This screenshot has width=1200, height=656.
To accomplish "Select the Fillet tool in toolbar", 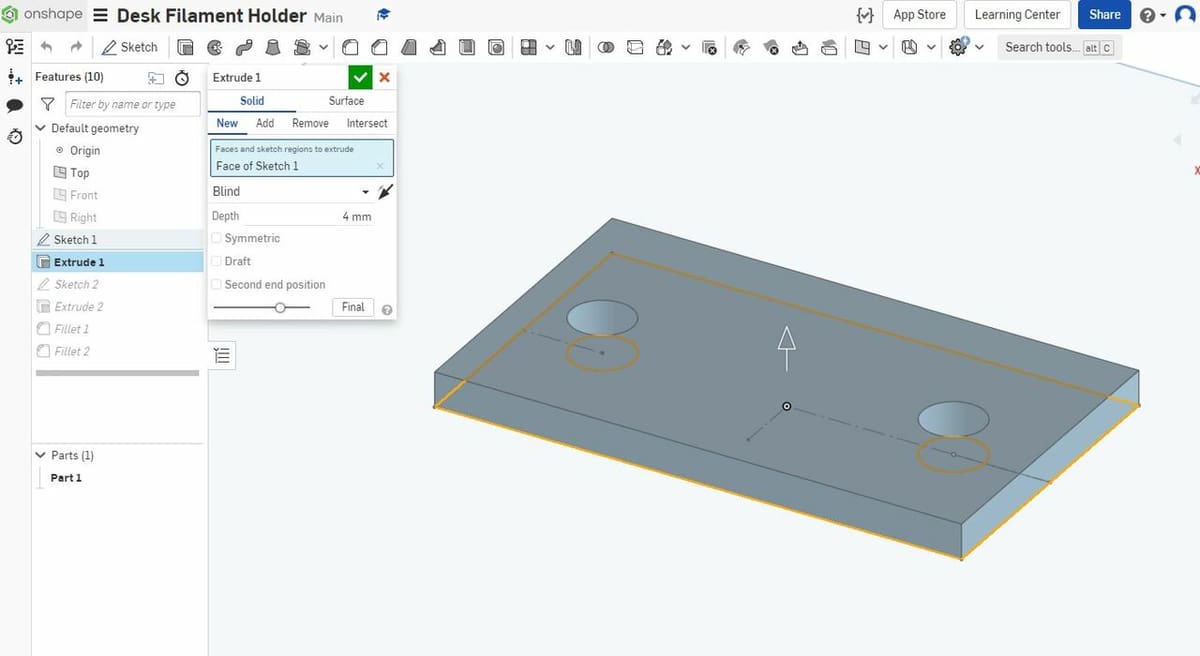I will pyautogui.click(x=350, y=47).
